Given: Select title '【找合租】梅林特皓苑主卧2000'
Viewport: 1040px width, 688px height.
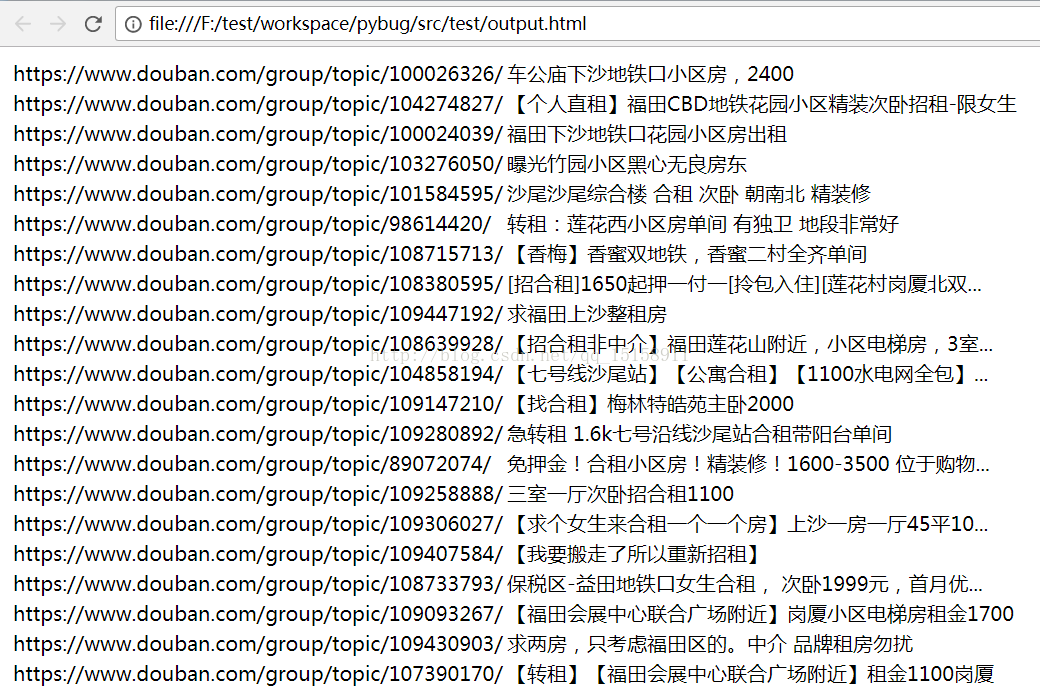Looking at the screenshot, I should (x=651, y=403).
